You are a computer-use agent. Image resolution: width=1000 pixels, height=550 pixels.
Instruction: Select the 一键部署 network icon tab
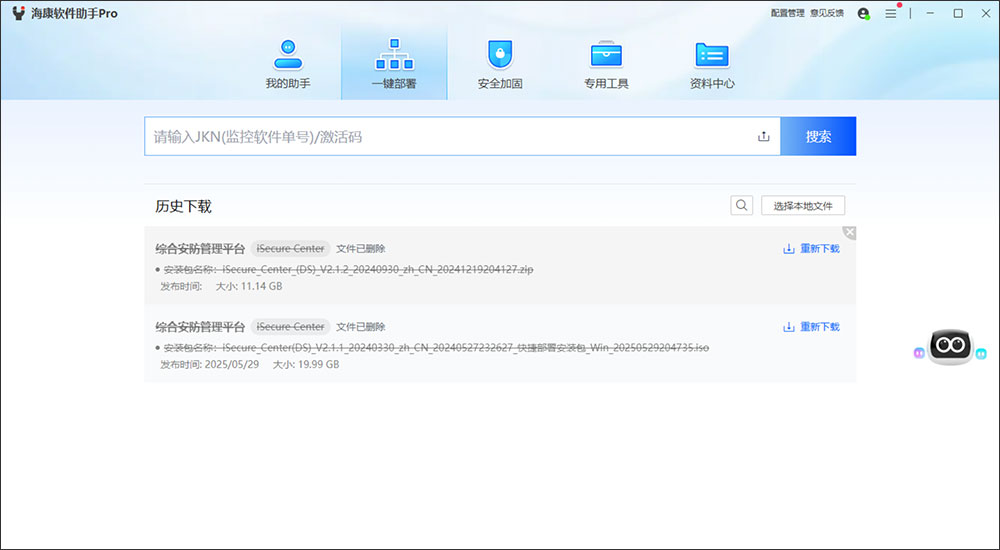point(394,55)
